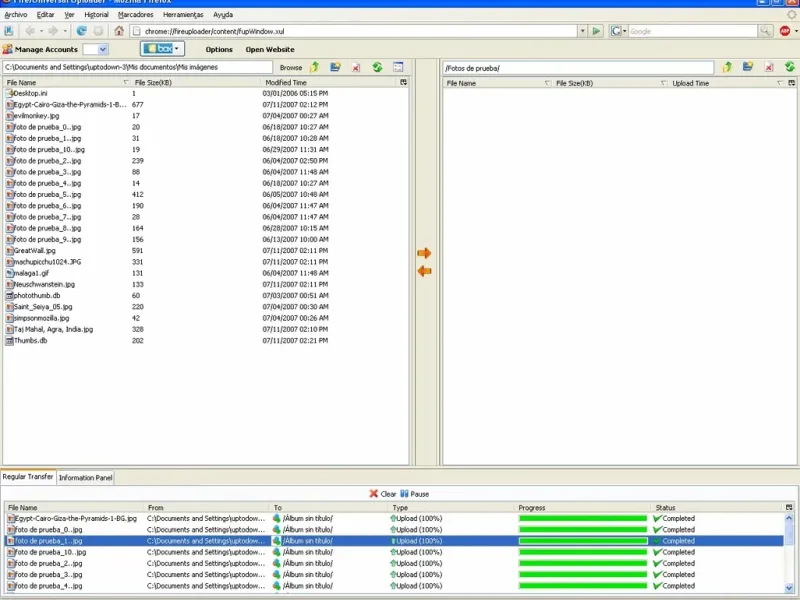Open the Marcadores menu

pos(136,15)
